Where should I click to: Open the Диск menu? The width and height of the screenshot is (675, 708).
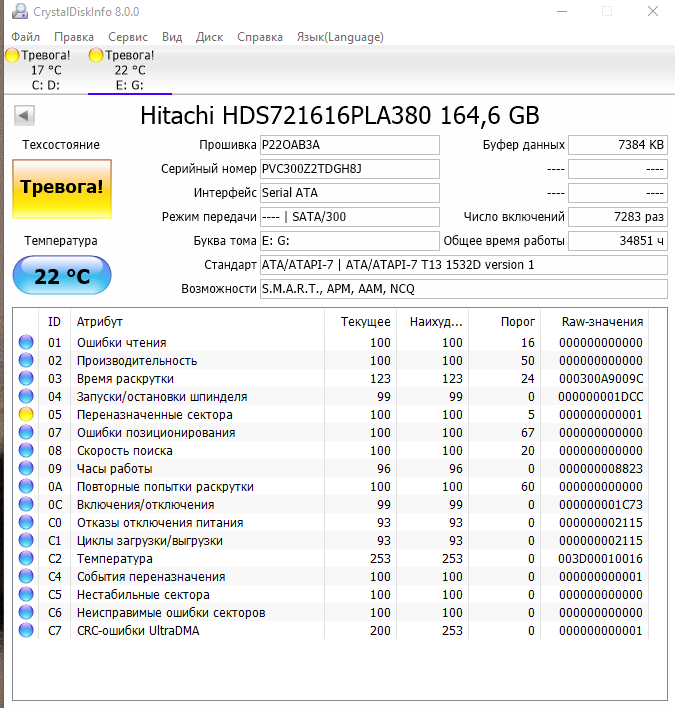point(209,37)
